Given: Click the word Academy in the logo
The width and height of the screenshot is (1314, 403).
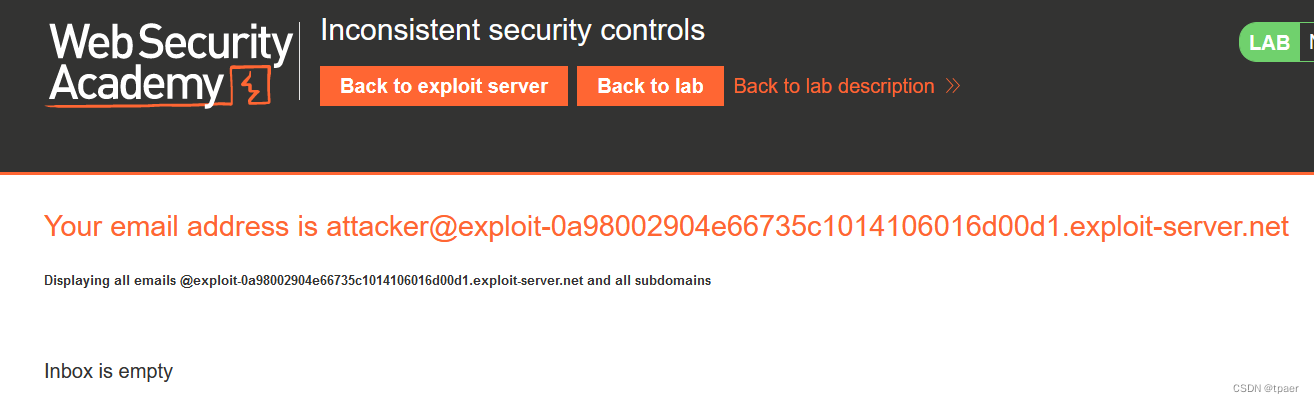Looking at the screenshot, I should 137,86.
